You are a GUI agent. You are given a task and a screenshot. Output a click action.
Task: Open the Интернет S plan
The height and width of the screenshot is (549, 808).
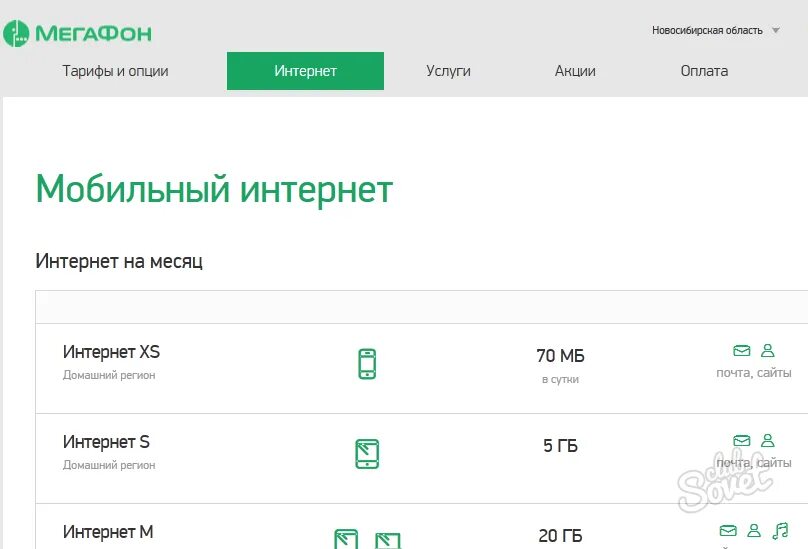pyautogui.click(x=106, y=442)
